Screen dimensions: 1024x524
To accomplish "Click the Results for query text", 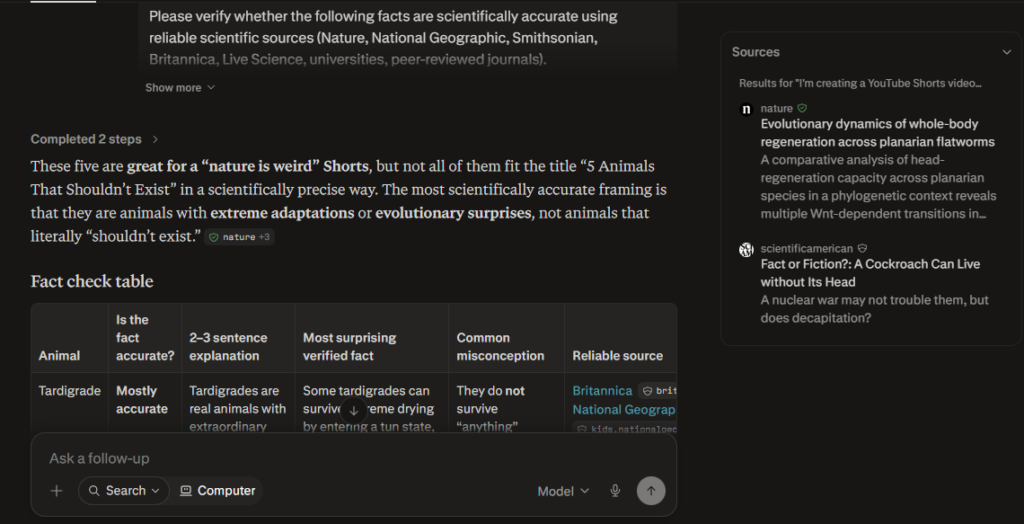I will (x=861, y=84).
